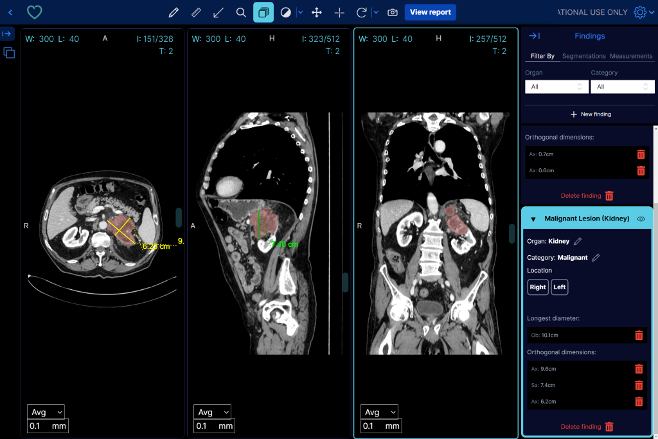The image size is (658, 439).
Task: Select the arrow measurement tool
Action: [x=218, y=12]
